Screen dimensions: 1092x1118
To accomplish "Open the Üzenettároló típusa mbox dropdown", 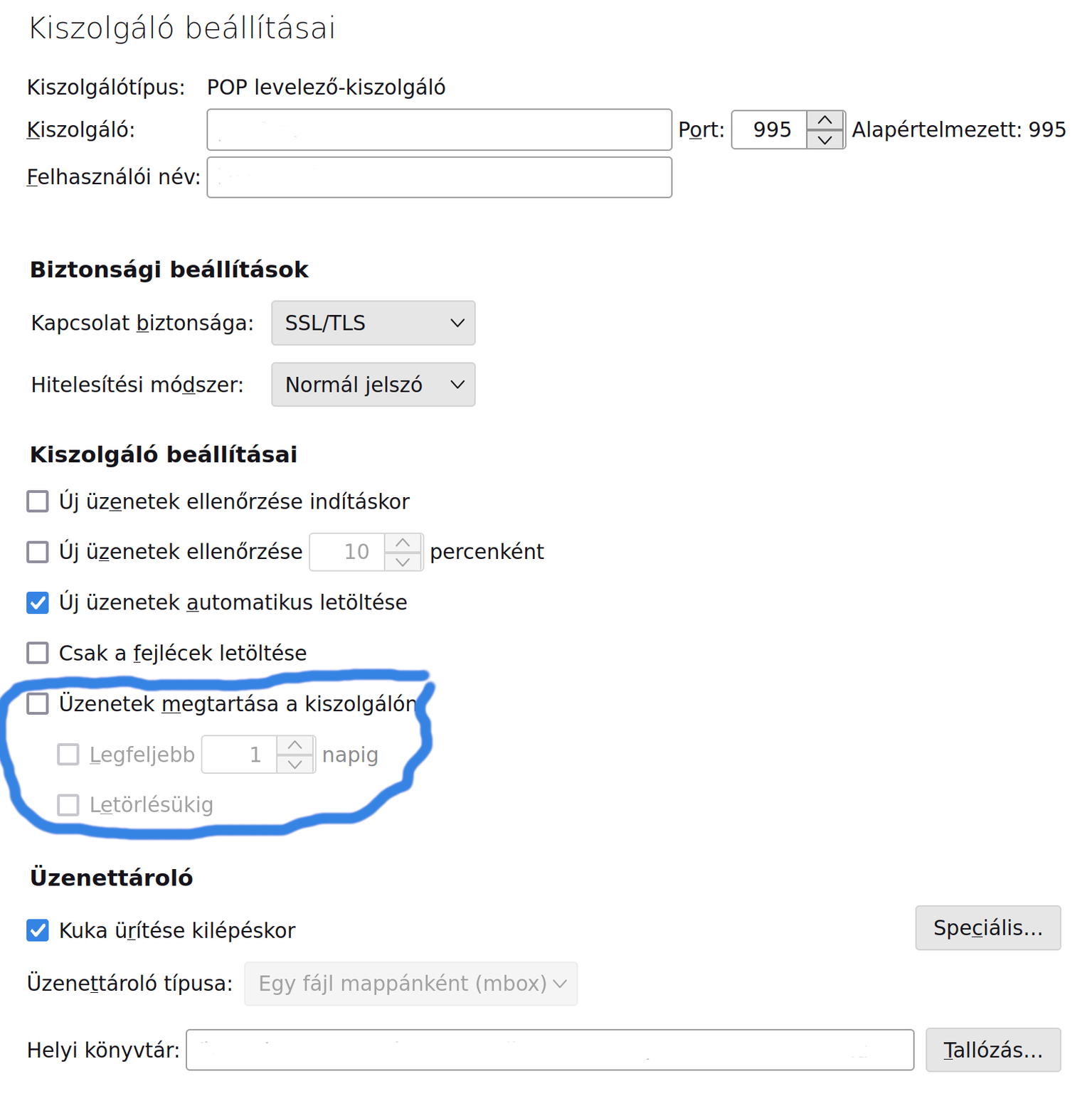I will point(410,984).
